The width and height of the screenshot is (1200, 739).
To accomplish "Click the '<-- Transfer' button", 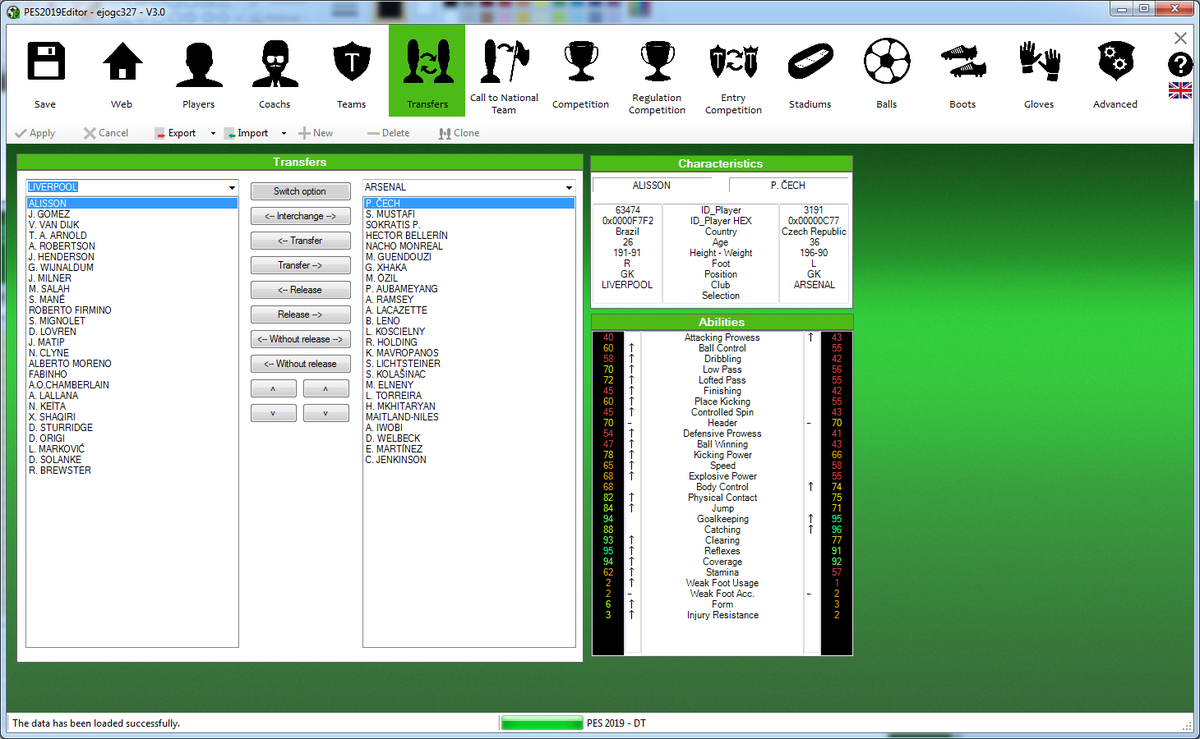I will (x=300, y=241).
